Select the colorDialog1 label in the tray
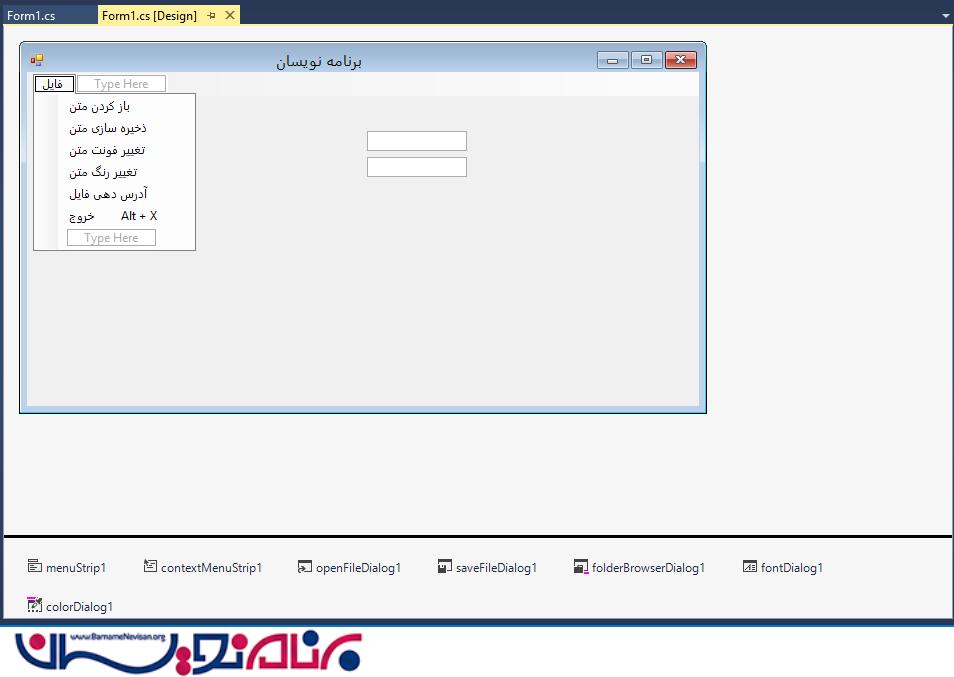The width and height of the screenshot is (954, 677). 79,606
